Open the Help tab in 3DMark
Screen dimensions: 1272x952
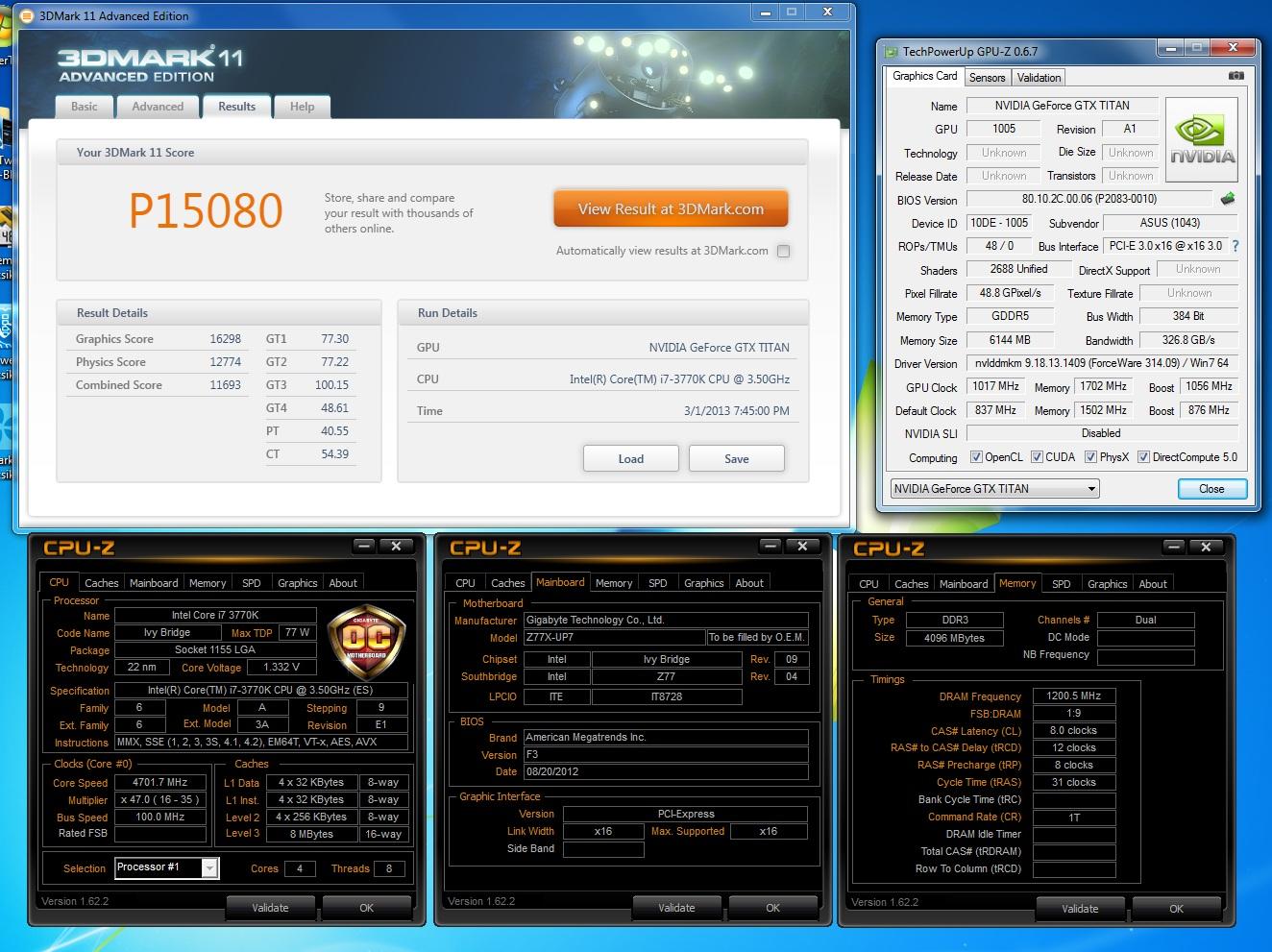302,107
